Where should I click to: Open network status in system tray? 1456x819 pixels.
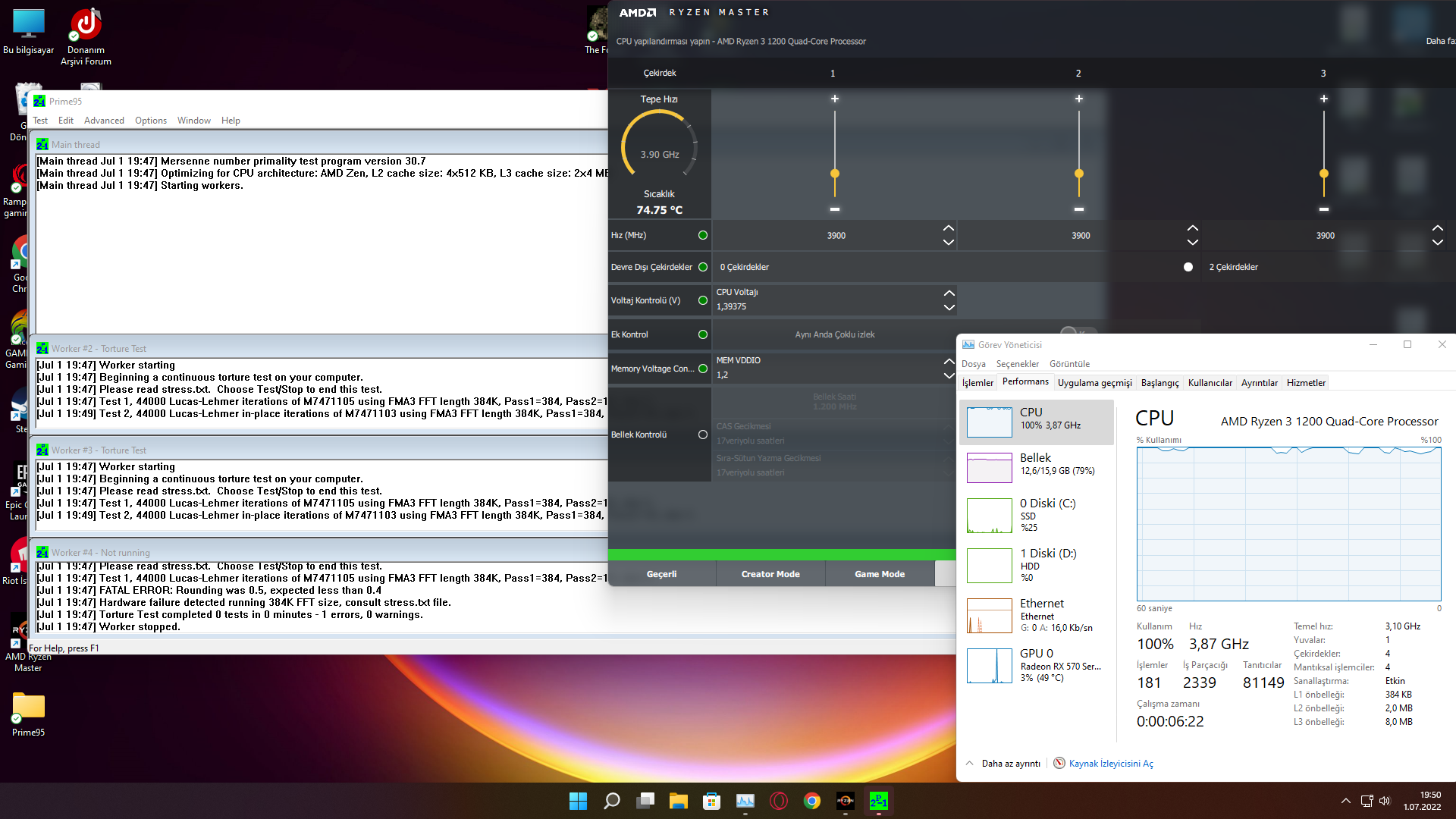pos(1367,801)
